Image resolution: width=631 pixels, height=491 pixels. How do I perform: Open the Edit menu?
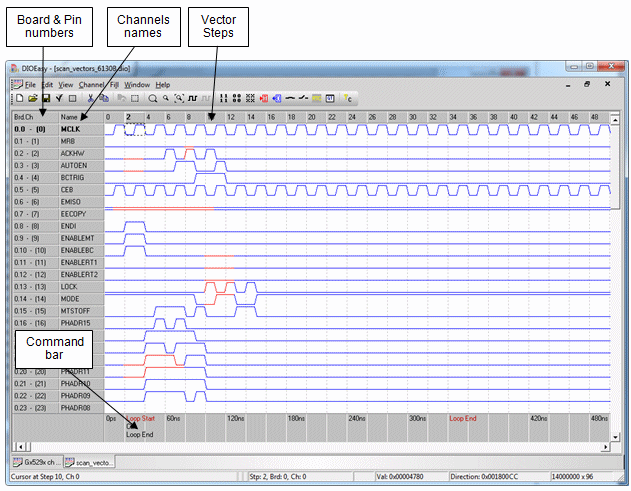[x=47, y=85]
